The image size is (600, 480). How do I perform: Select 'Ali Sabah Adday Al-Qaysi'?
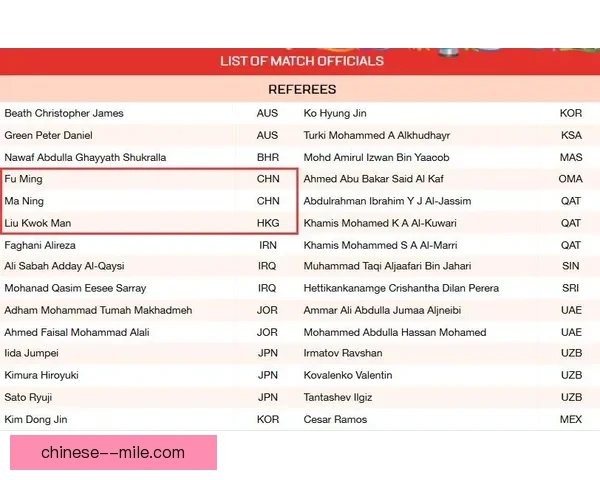(x=64, y=266)
